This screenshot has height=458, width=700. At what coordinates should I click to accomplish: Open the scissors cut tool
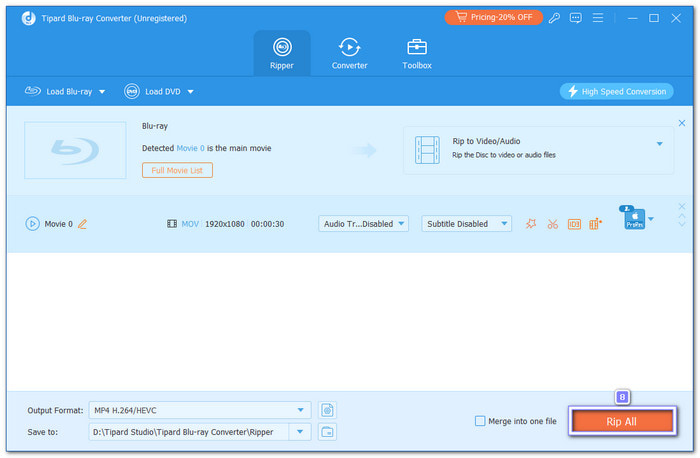tap(553, 224)
